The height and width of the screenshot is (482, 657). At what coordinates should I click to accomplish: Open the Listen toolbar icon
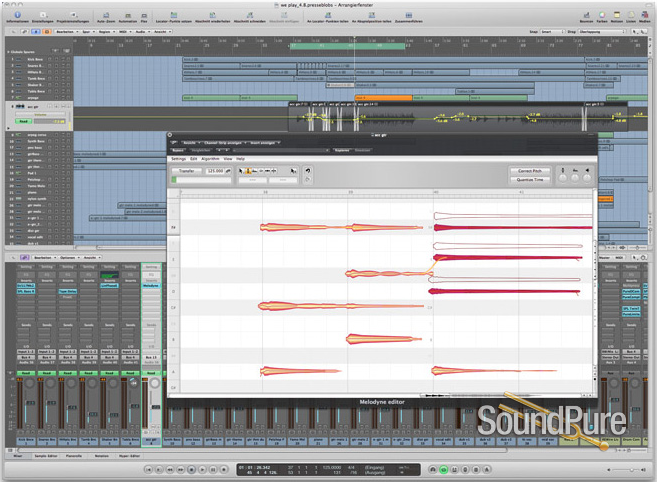tap(631, 15)
